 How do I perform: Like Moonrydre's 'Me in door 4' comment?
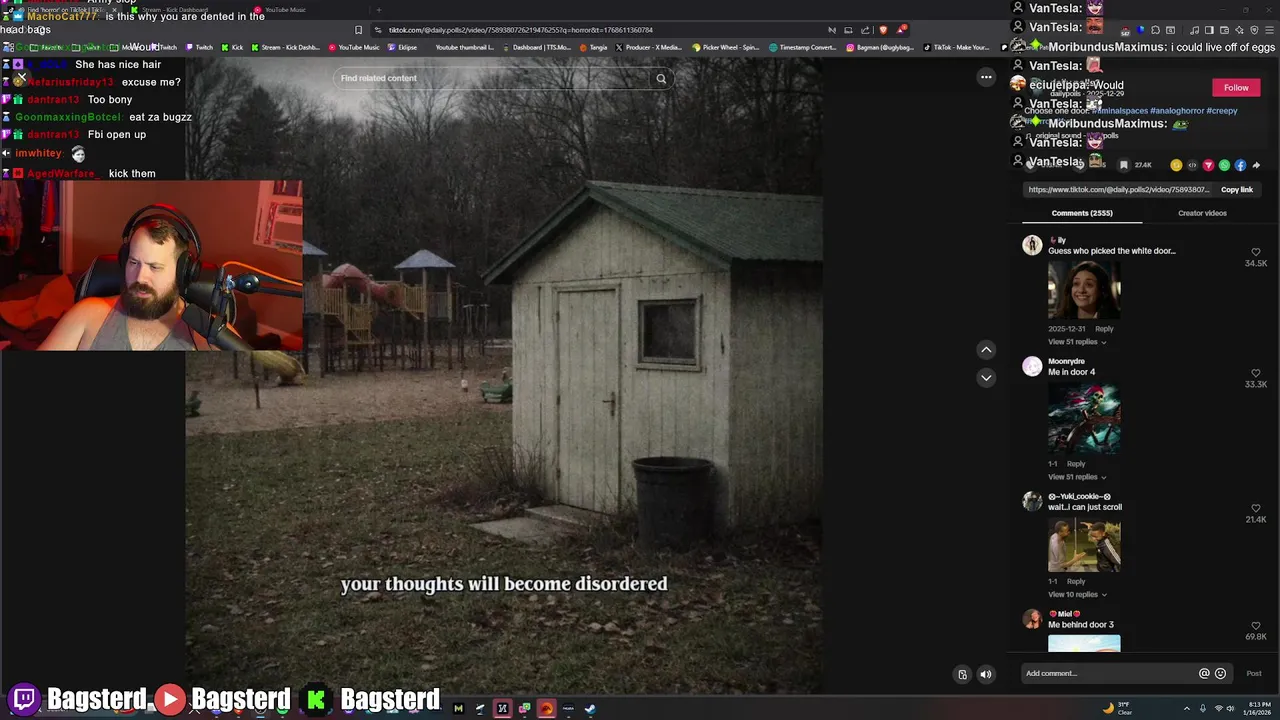(x=1256, y=373)
